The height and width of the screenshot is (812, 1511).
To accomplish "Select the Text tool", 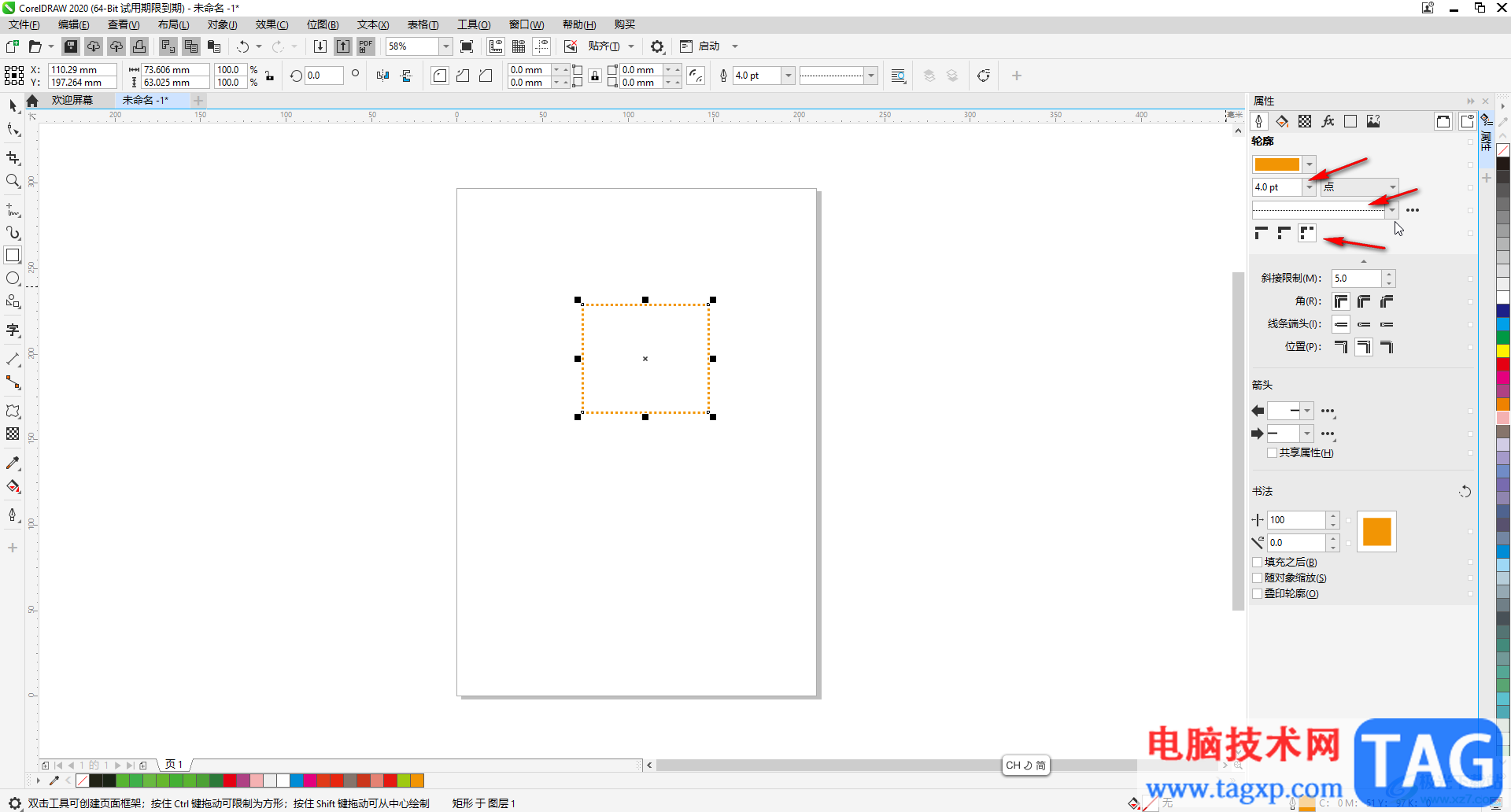I will point(13,330).
